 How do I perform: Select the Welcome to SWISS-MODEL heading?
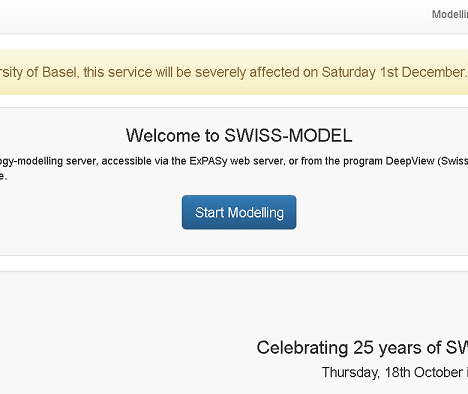coord(239,135)
